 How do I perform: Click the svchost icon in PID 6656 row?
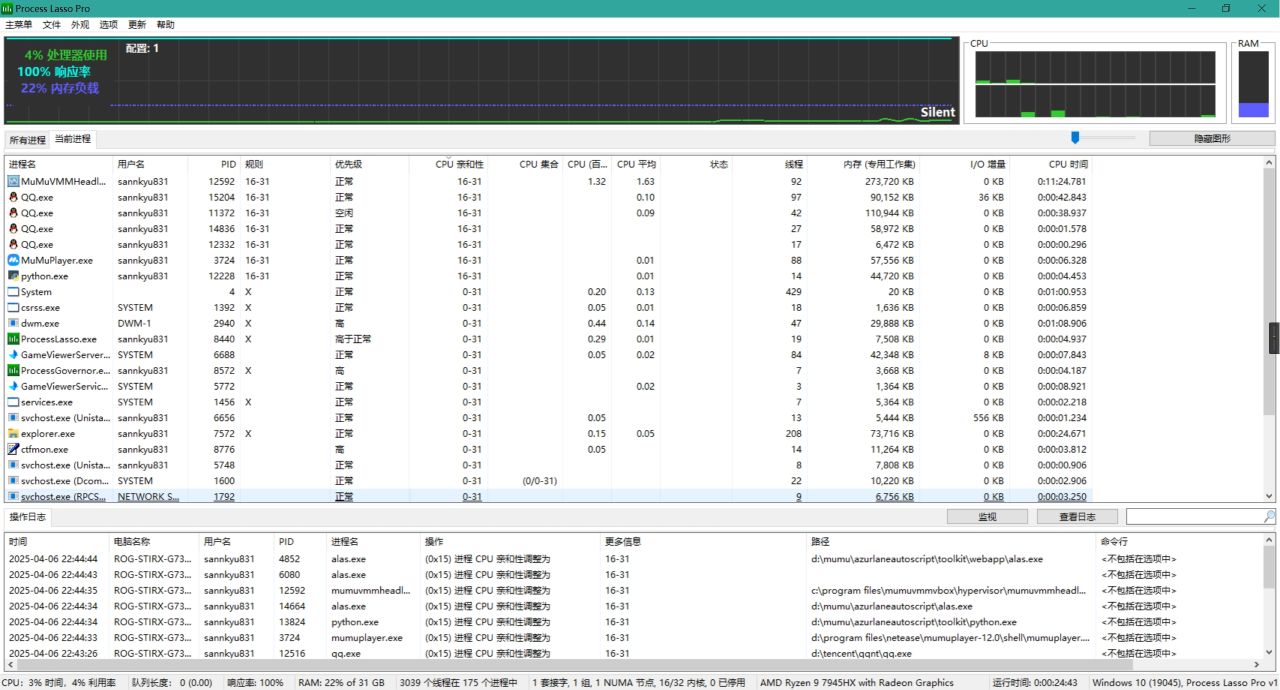(13, 418)
